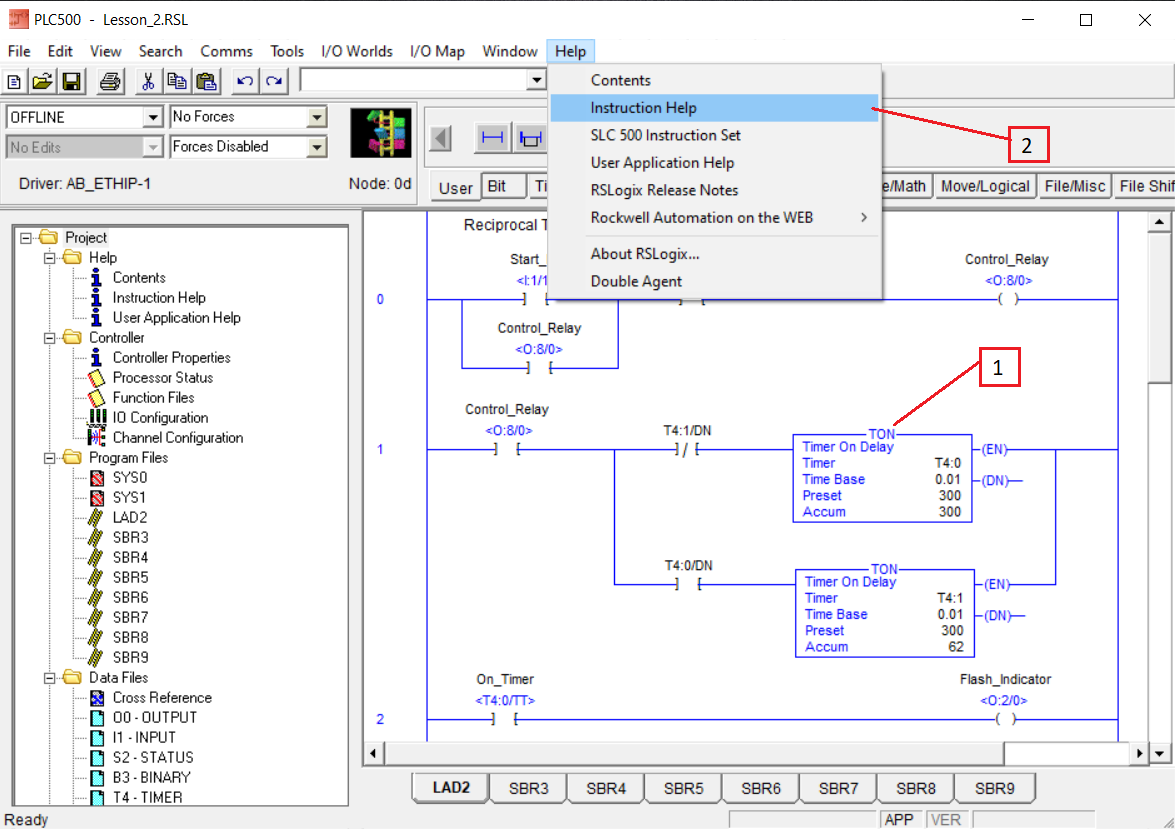This screenshot has width=1175, height=829.
Task: Click the Cross Reference icon
Action: 97,698
